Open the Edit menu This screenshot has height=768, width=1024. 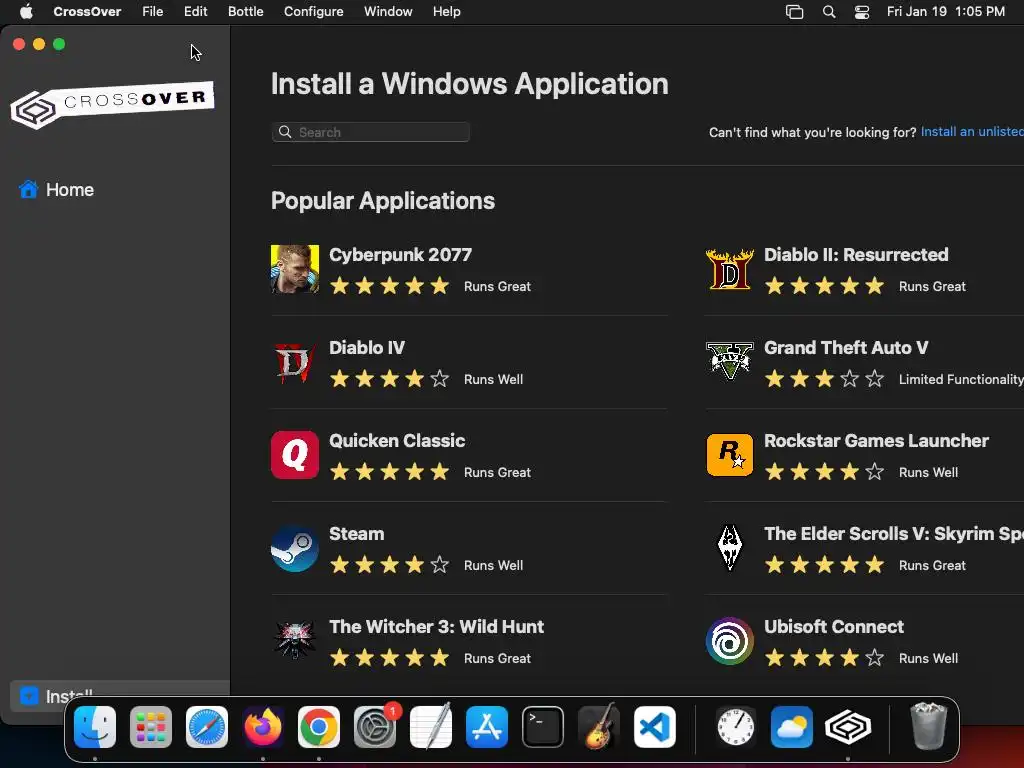[x=195, y=12]
